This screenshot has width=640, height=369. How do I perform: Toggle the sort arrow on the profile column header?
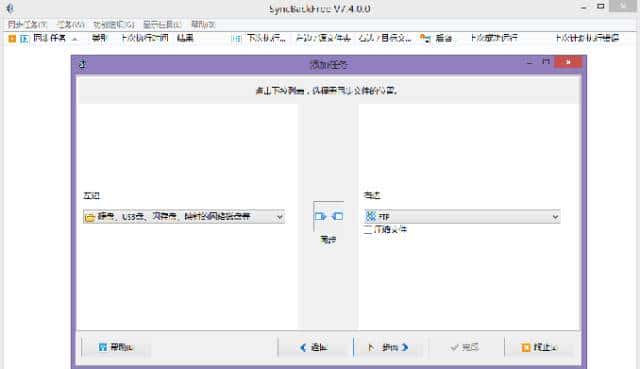[75, 39]
